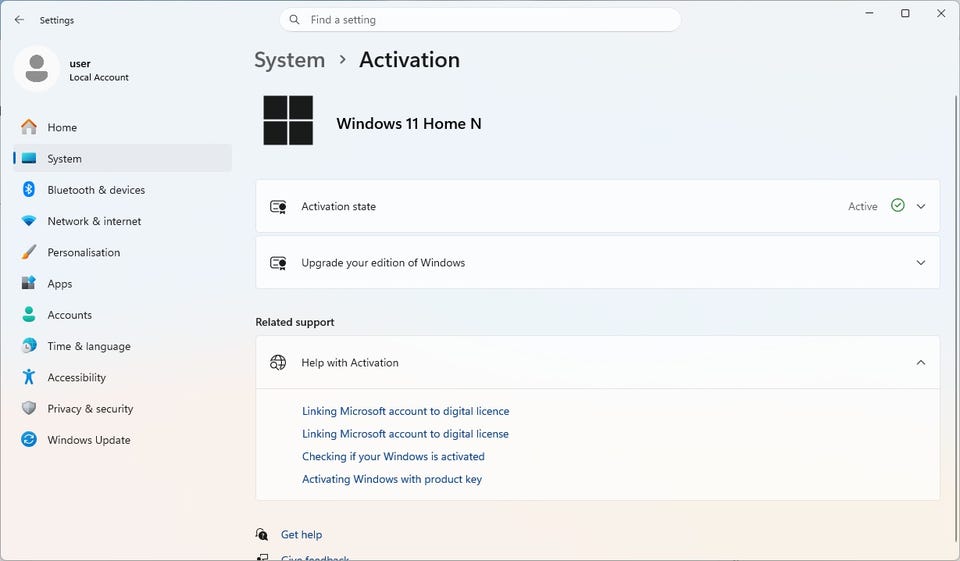Click the back arrow icon
Viewport: 960px width, 561px height.
click(x=19, y=20)
